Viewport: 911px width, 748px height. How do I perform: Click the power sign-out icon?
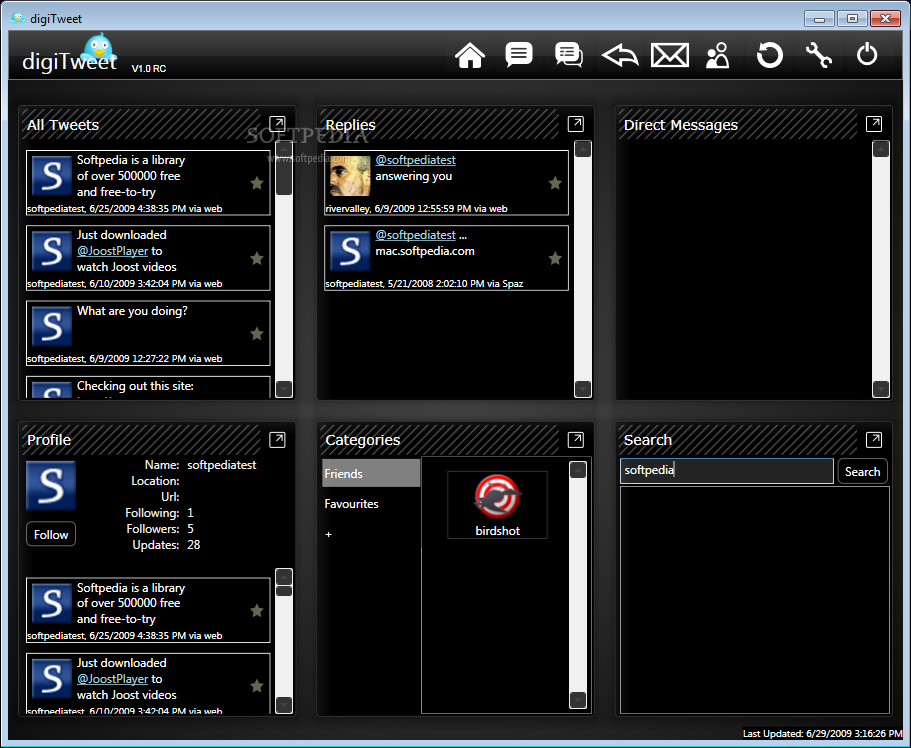coord(867,55)
